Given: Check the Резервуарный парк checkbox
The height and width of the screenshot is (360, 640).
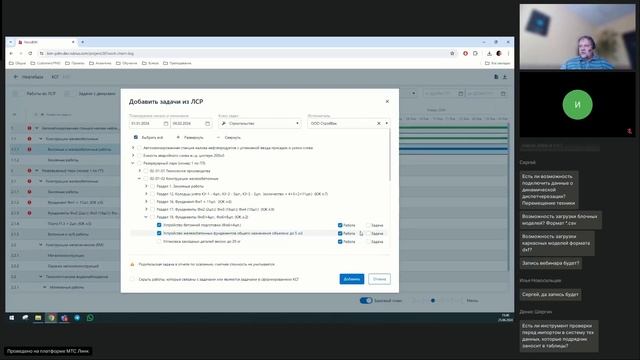Looking at the screenshot, I should pyautogui.click(x=139, y=163).
